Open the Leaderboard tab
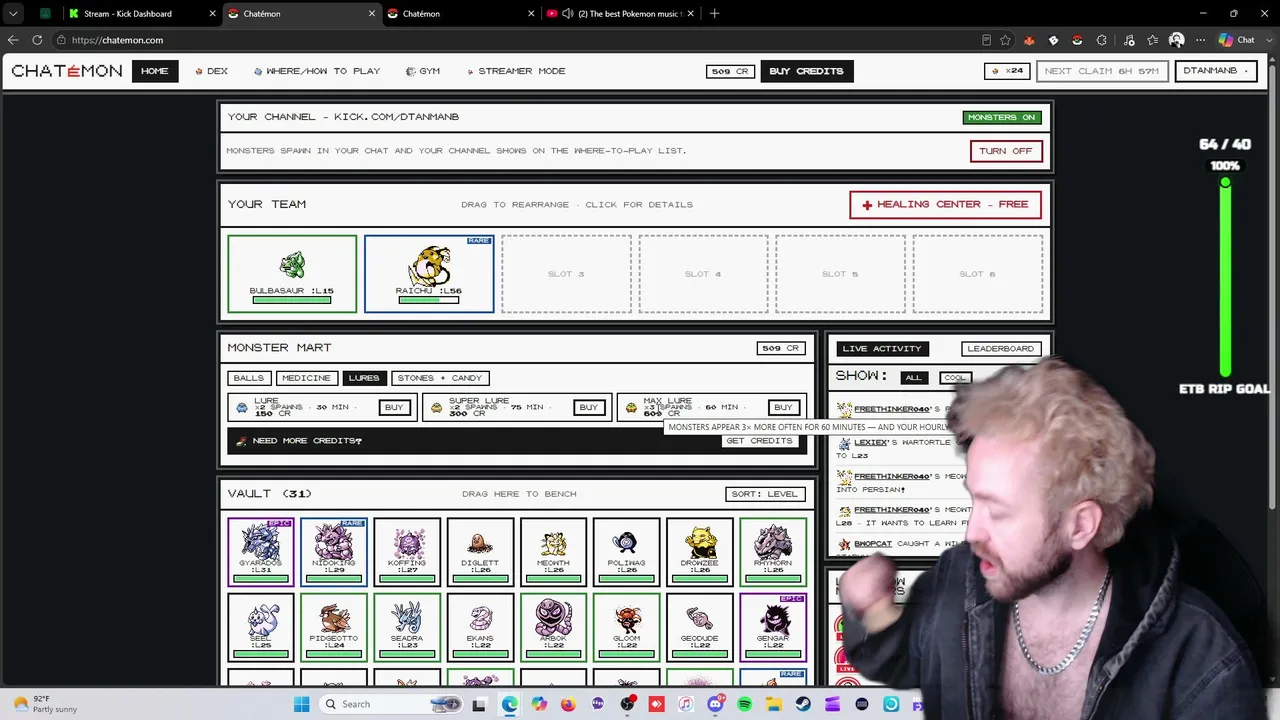 [x=1001, y=349]
